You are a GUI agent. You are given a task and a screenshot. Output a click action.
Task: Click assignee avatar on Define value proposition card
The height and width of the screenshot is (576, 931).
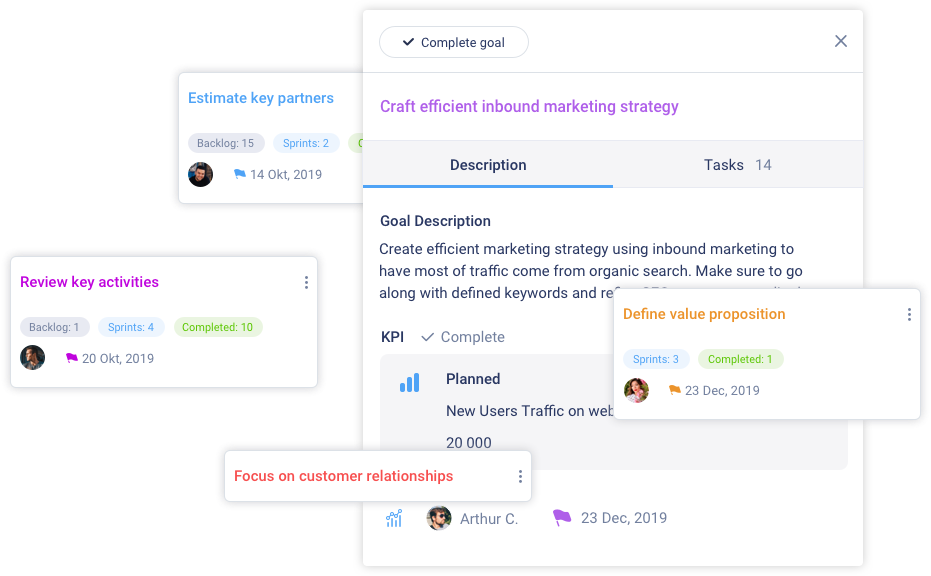636,390
